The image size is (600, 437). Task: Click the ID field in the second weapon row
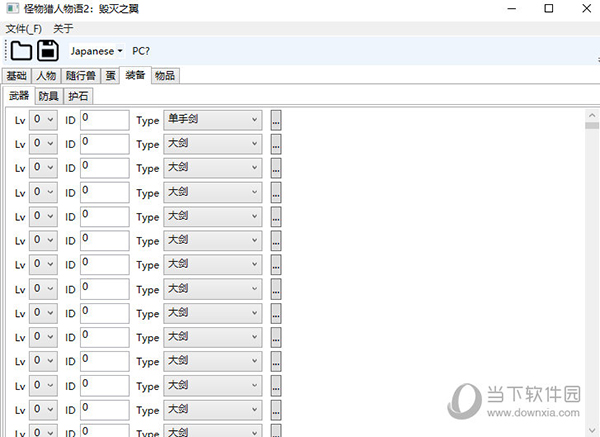click(x=104, y=144)
